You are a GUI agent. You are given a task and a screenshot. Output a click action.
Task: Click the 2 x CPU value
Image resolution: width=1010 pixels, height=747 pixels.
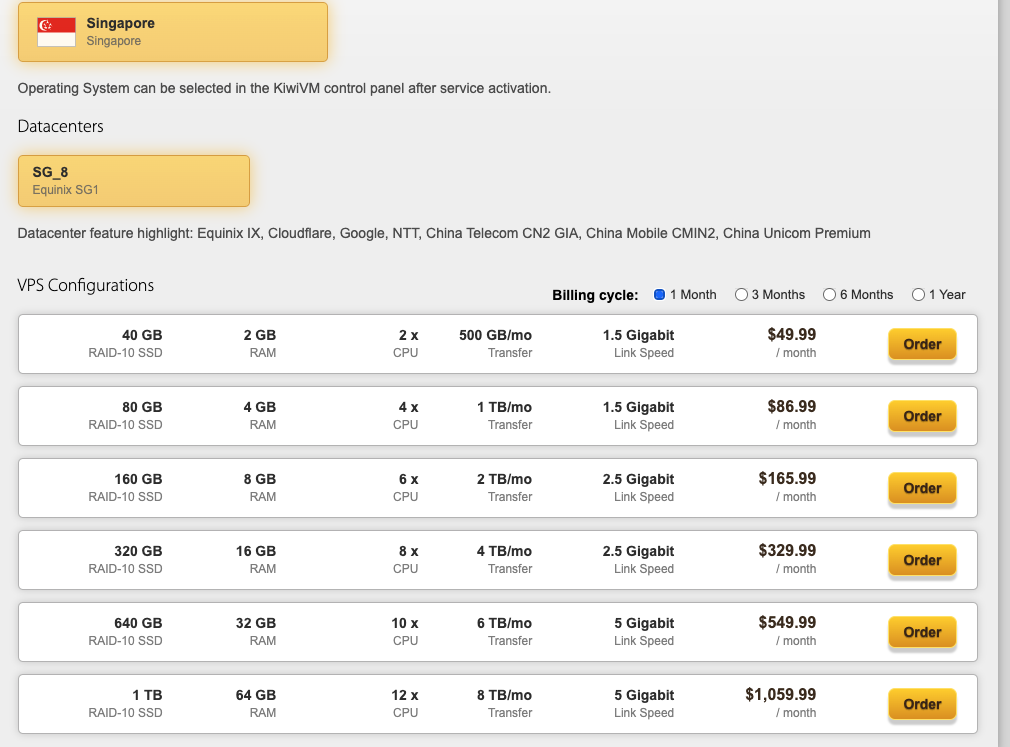point(408,336)
